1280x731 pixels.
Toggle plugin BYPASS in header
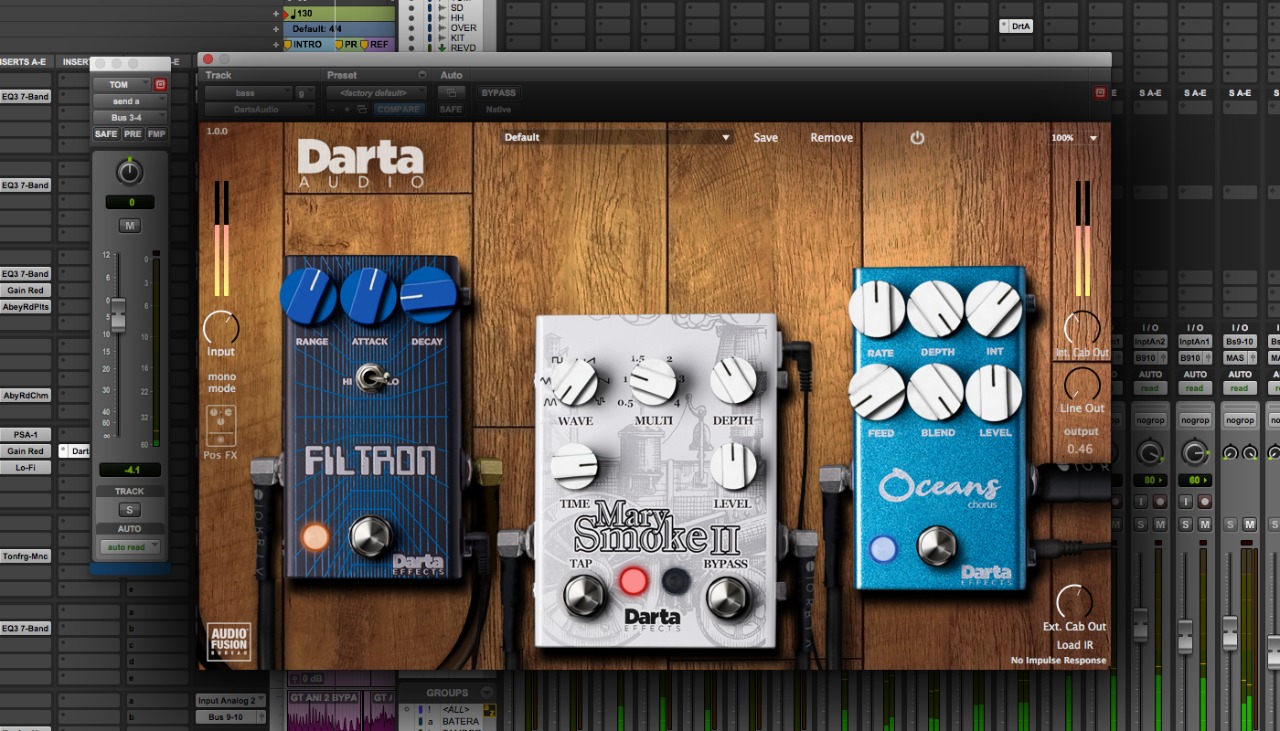498,93
